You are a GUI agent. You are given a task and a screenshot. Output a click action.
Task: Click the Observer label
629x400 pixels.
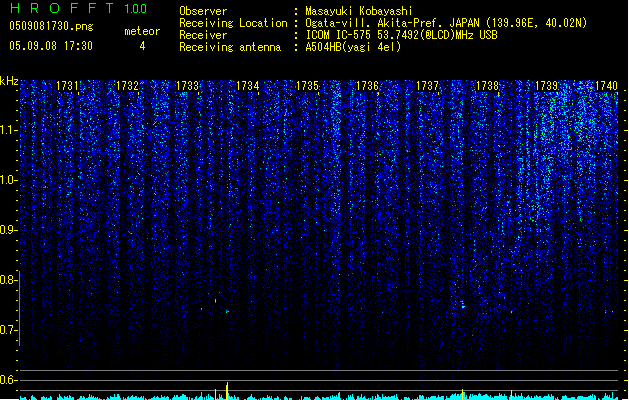203,11
